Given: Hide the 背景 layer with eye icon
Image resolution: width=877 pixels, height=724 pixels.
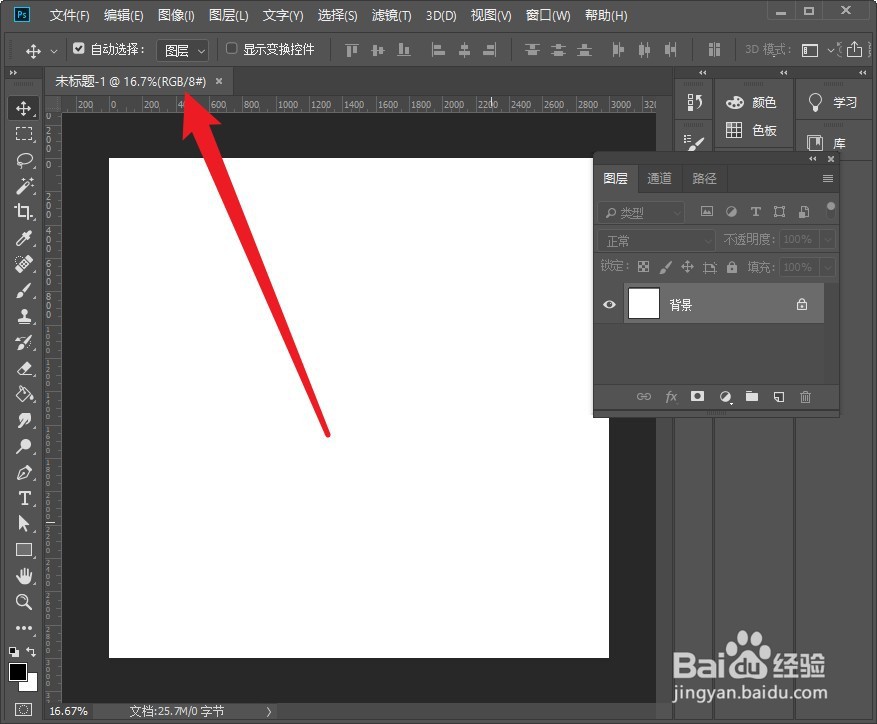Looking at the screenshot, I should 609,304.
